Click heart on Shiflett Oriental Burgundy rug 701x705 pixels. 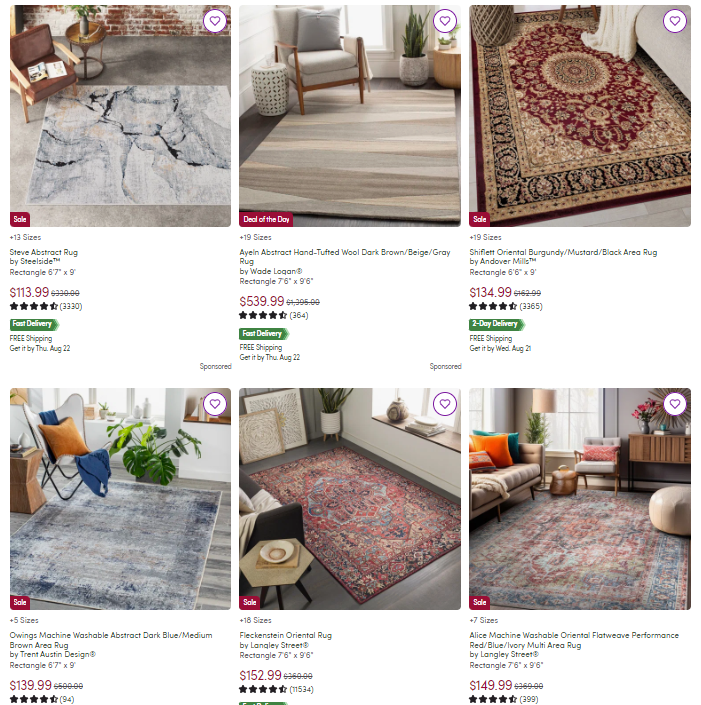(x=675, y=21)
